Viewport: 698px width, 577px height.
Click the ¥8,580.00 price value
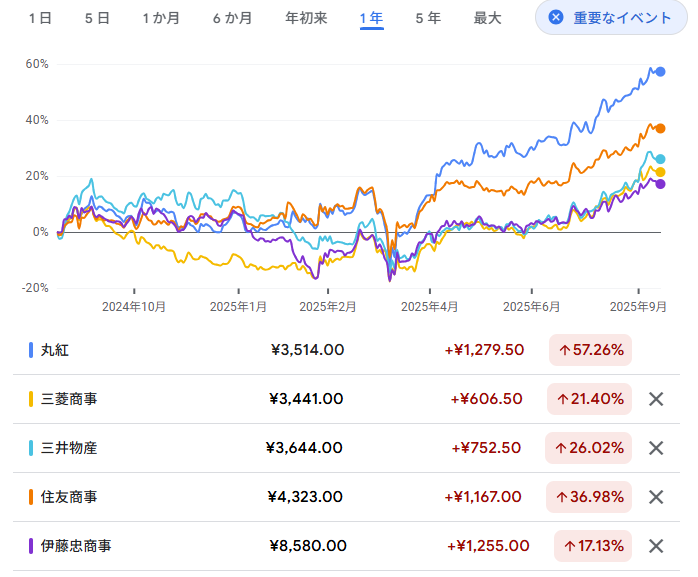click(308, 546)
